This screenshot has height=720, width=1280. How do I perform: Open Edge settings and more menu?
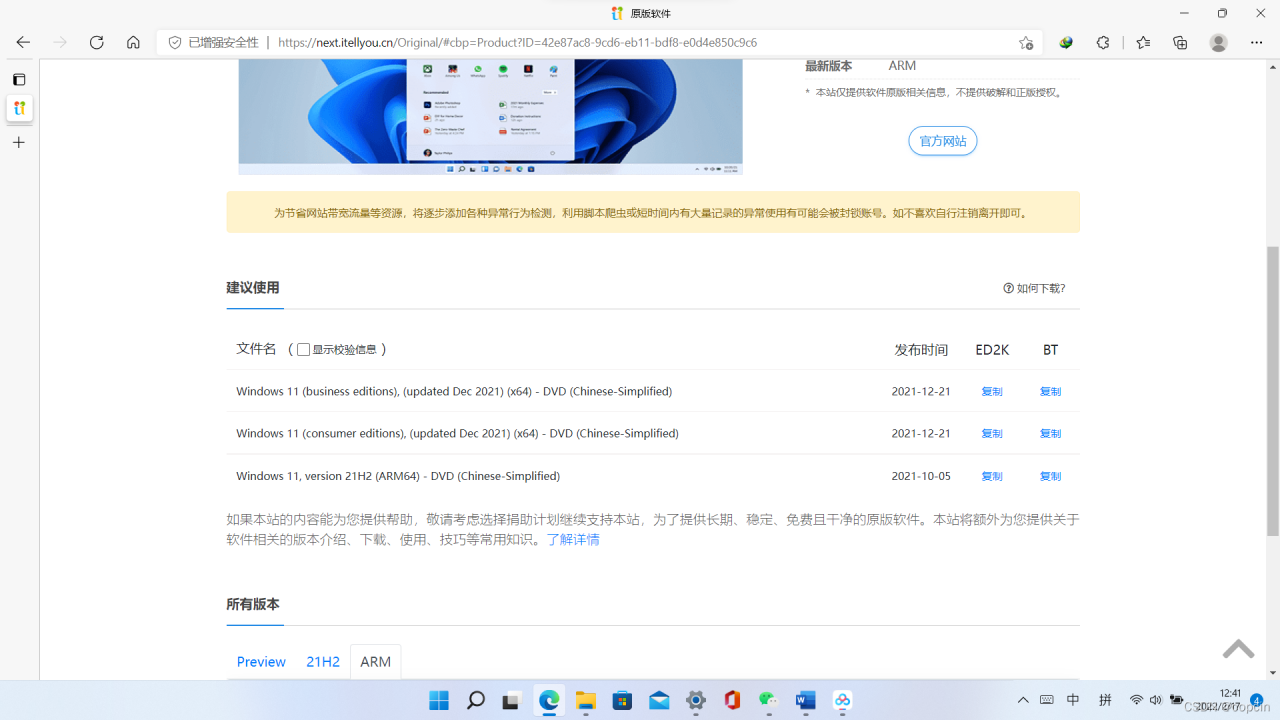[x=1256, y=43]
